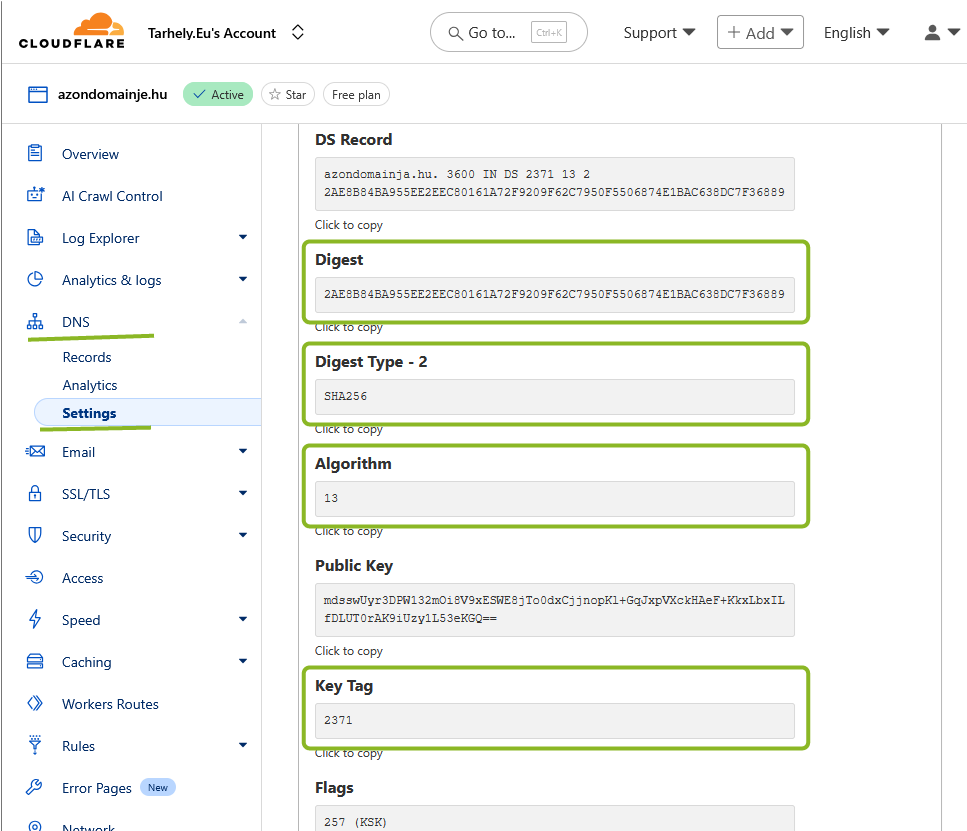Click the AI Crawl Control icon

(x=36, y=196)
